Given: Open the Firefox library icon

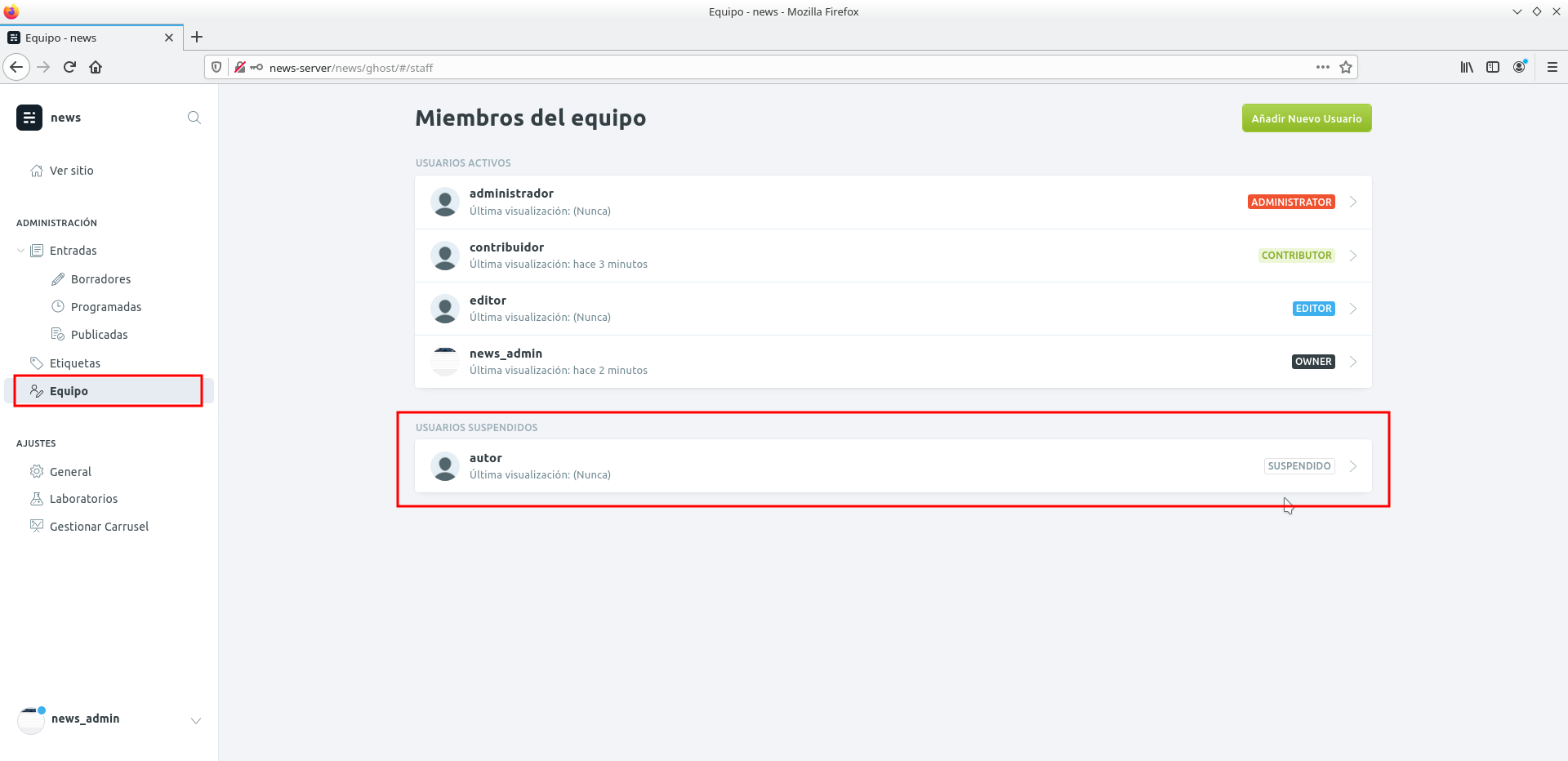Looking at the screenshot, I should click(1467, 67).
